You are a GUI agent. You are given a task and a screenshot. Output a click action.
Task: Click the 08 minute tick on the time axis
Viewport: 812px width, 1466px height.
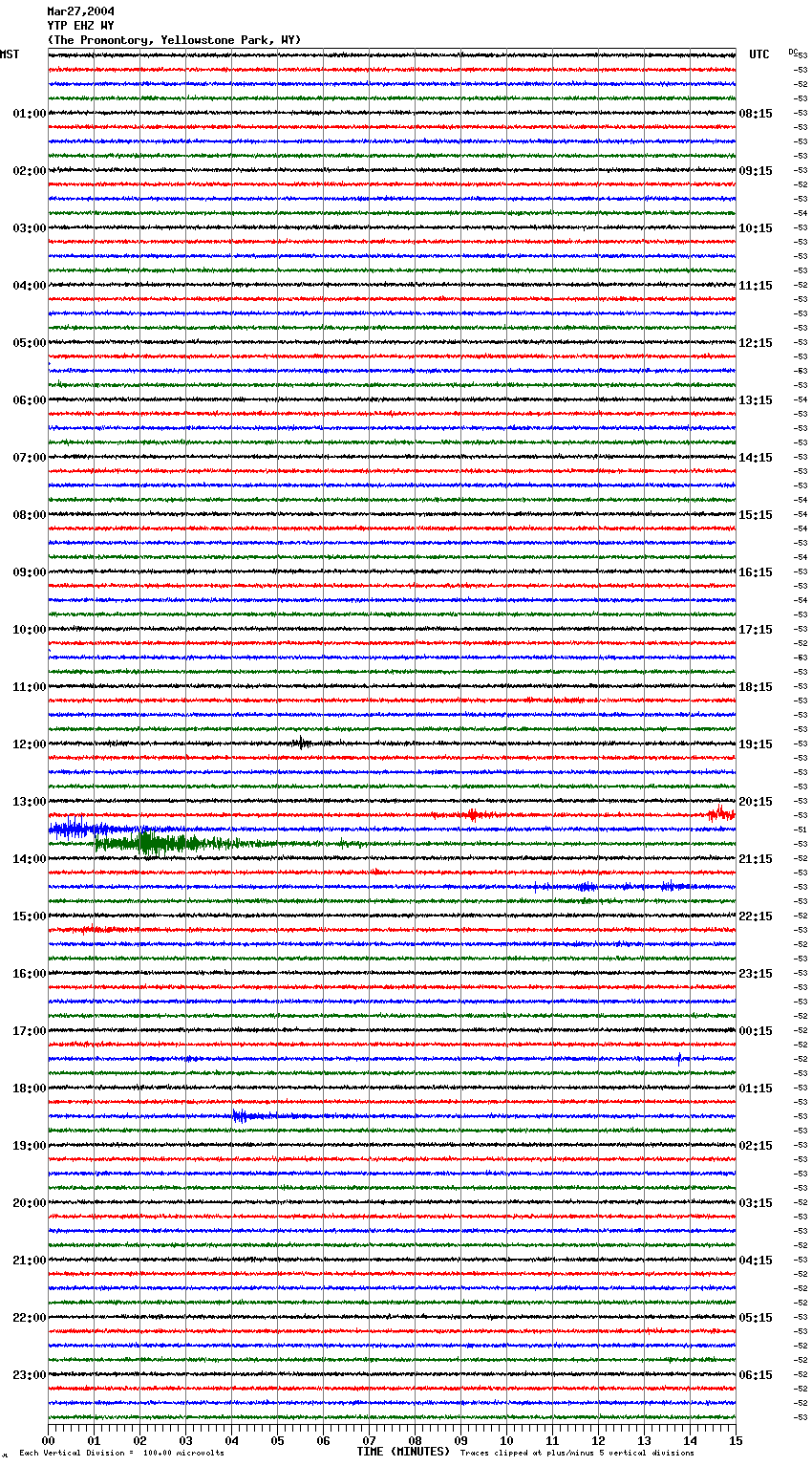pos(416,1440)
